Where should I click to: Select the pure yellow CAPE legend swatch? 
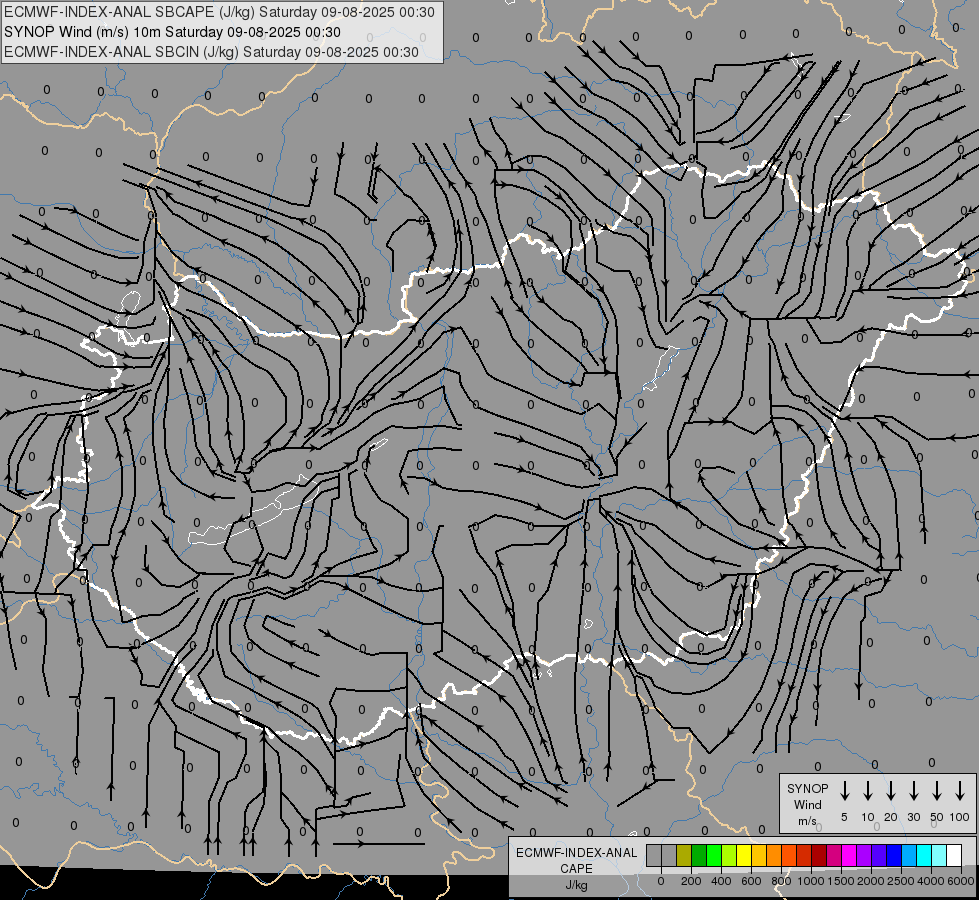[744, 856]
